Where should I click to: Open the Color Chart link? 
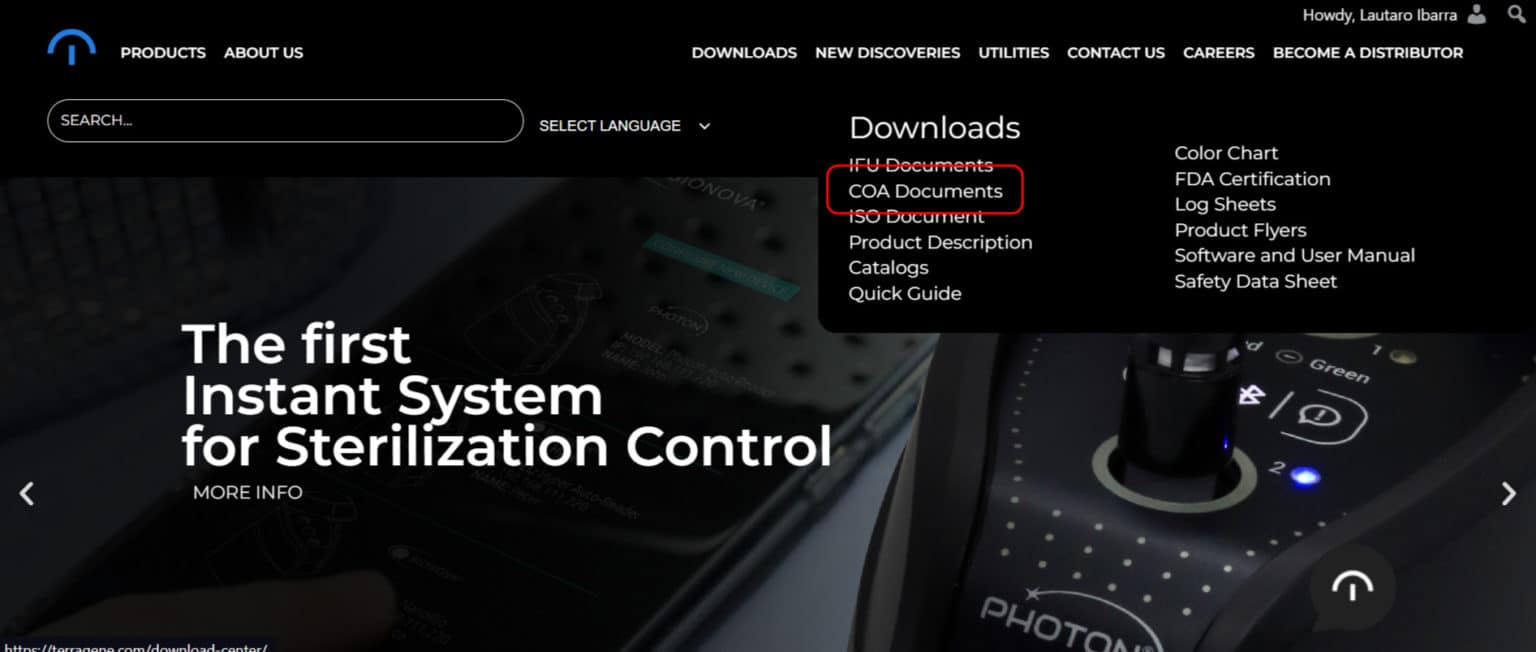click(1226, 153)
